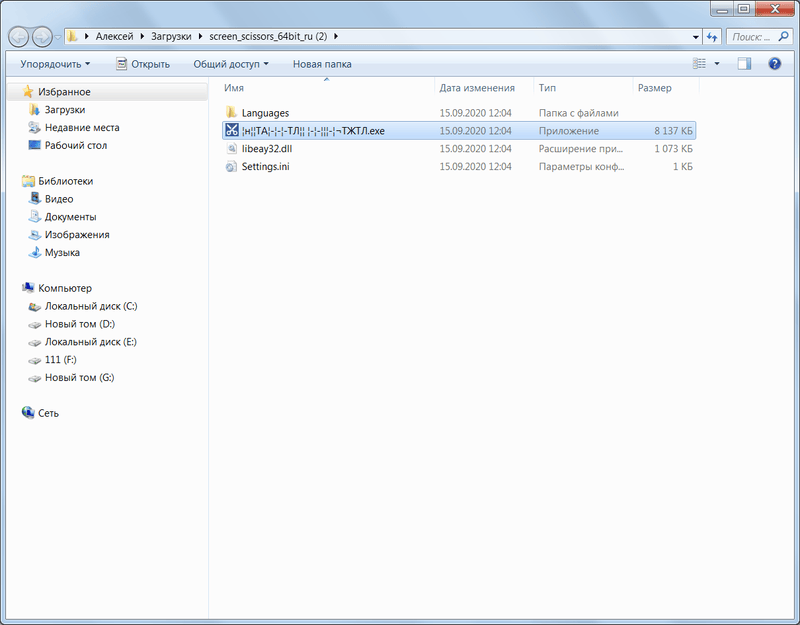The width and height of the screenshot is (800, 625).
Task: Click the Открыть toolbar button
Action: click(x=143, y=64)
